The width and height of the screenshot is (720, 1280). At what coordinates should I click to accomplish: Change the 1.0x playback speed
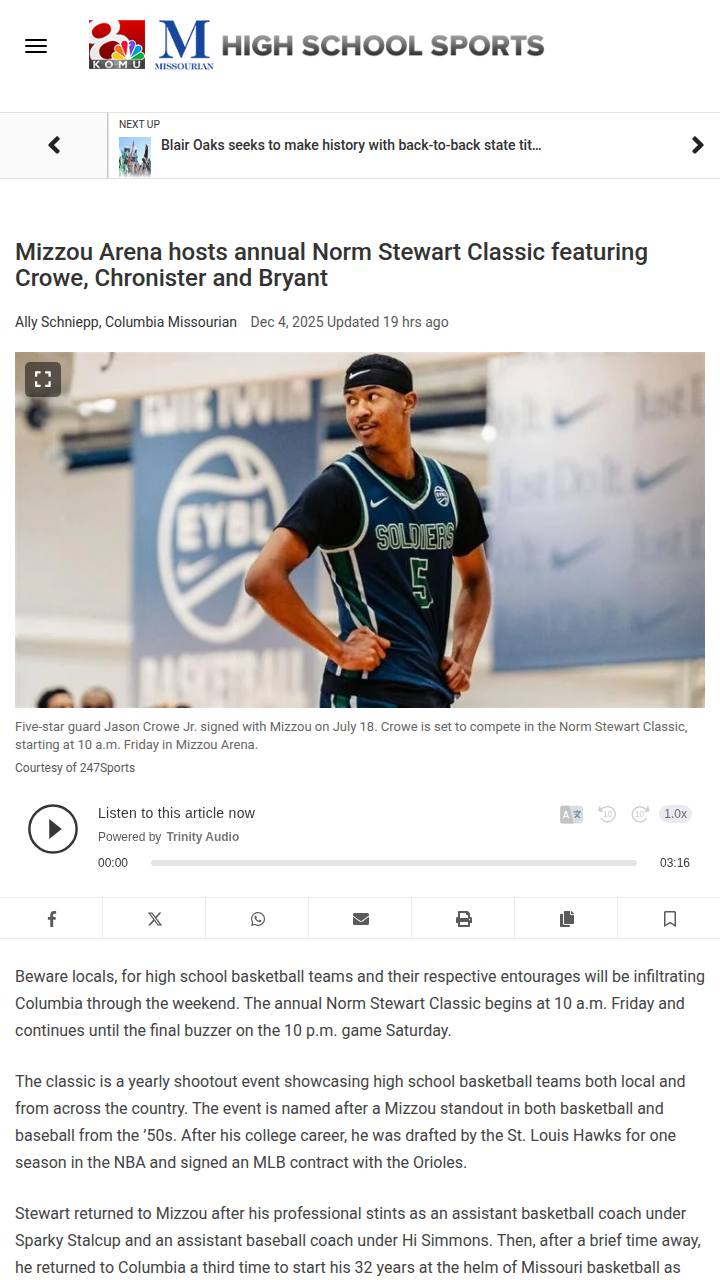pos(675,814)
